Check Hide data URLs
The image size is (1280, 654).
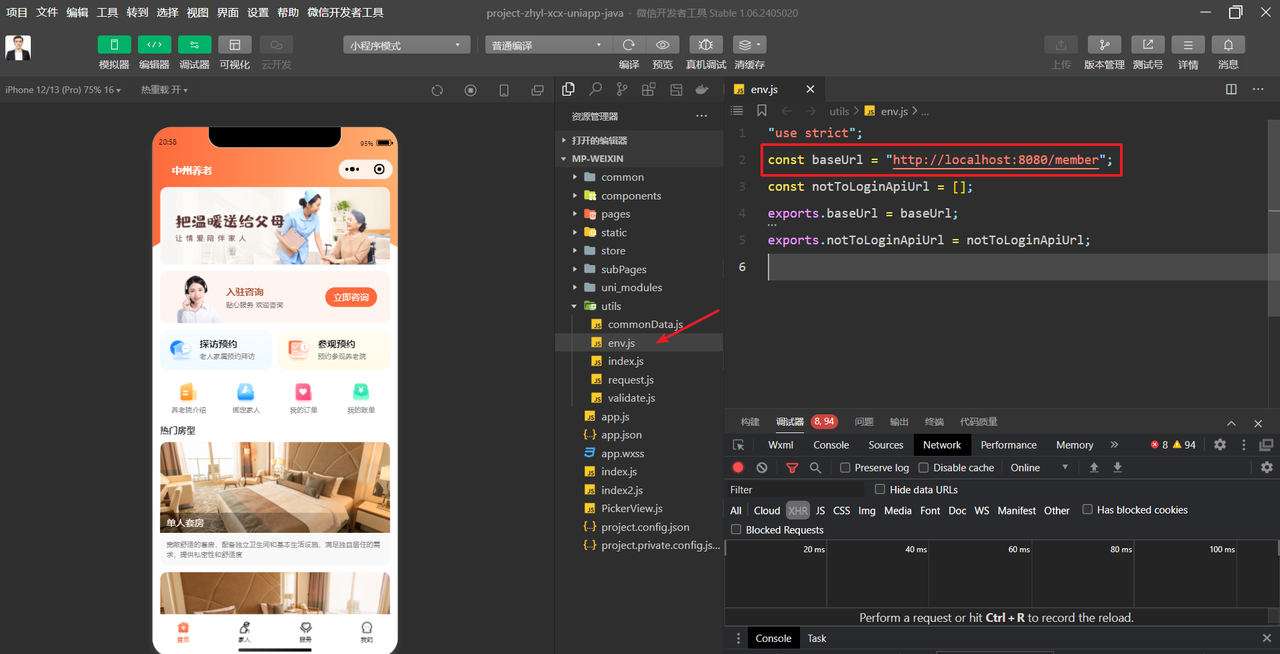[880, 490]
